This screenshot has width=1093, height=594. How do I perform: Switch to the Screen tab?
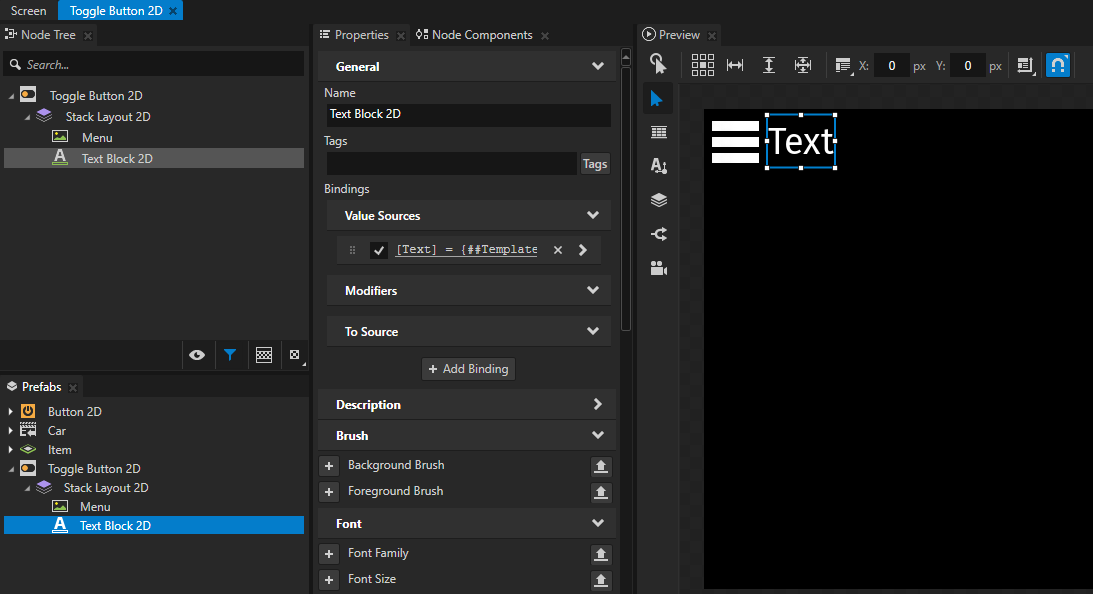coord(29,11)
